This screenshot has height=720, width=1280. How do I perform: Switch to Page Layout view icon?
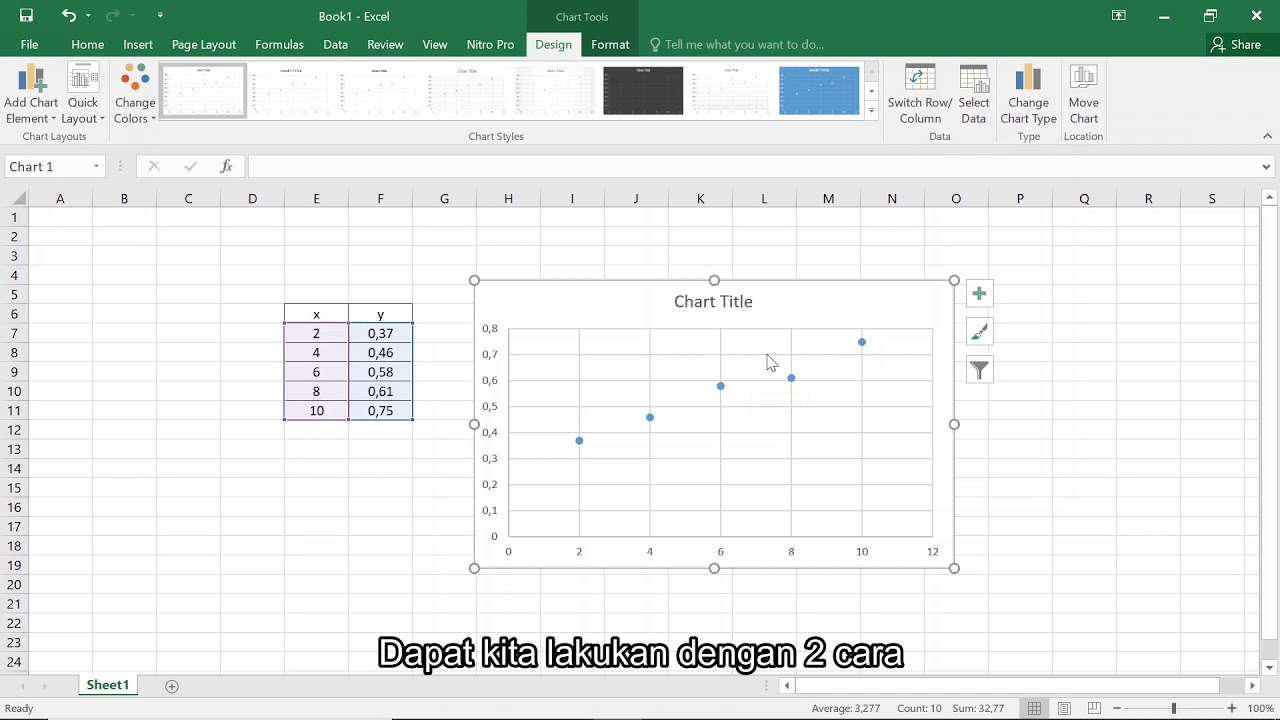click(1064, 708)
